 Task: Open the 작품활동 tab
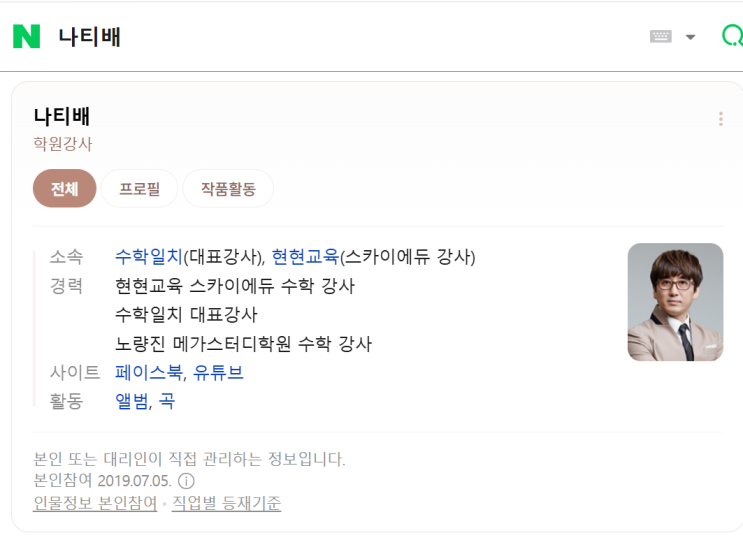228,188
